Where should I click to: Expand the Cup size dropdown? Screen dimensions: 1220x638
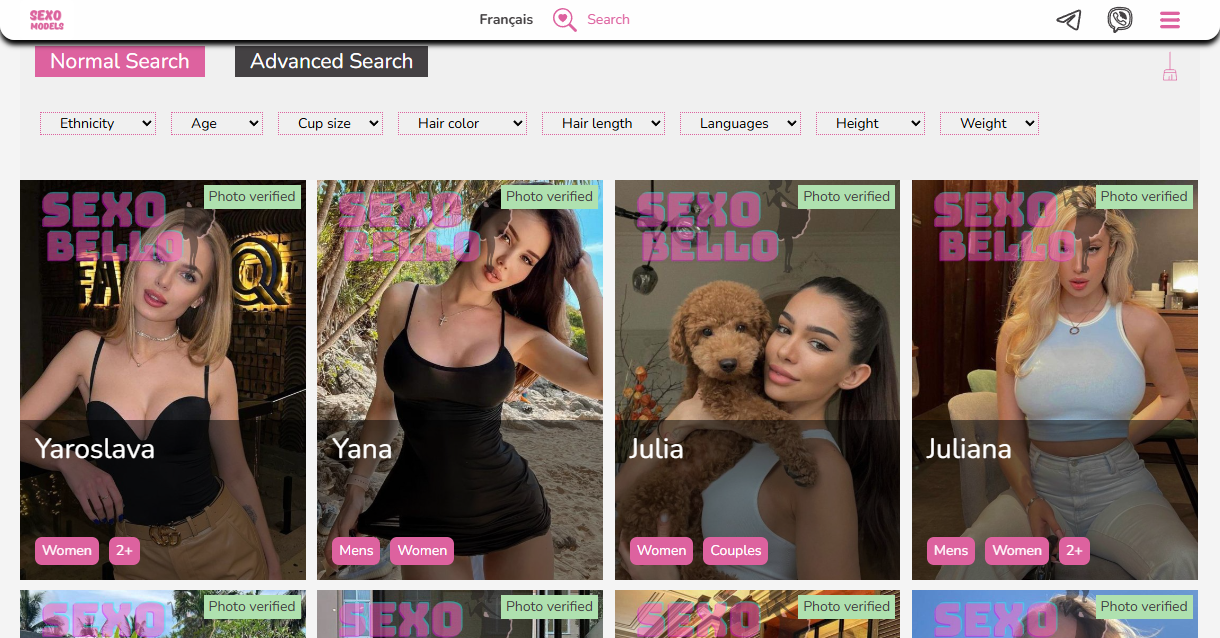coord(330,123)
